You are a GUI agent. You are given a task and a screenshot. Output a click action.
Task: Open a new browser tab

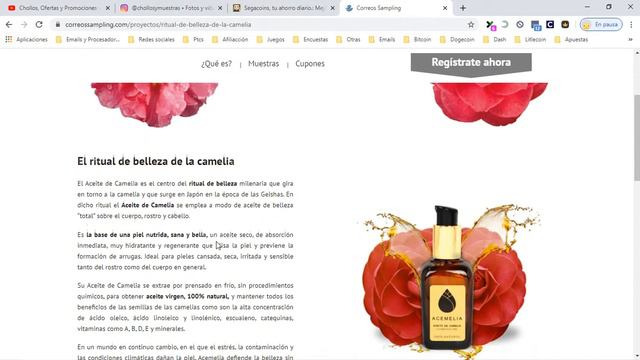(x=463, y=8)
